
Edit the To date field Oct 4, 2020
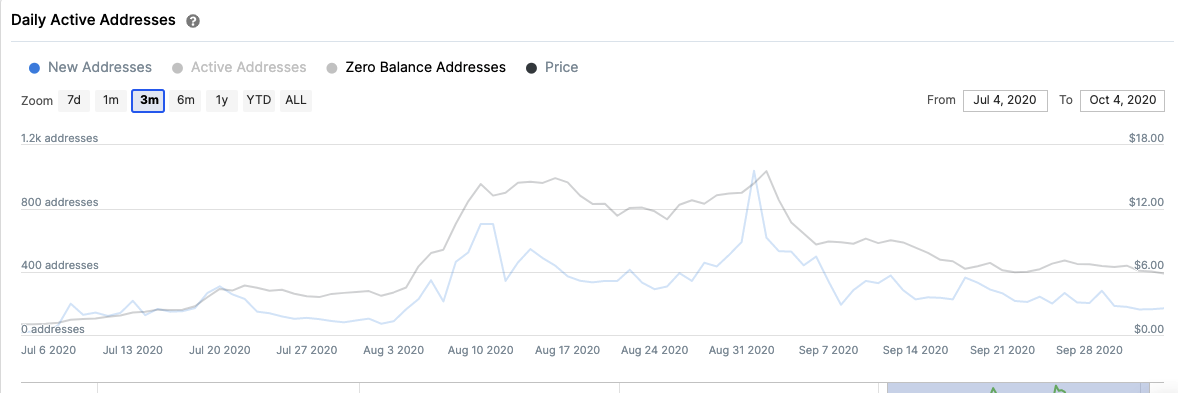coord(1122,101)
